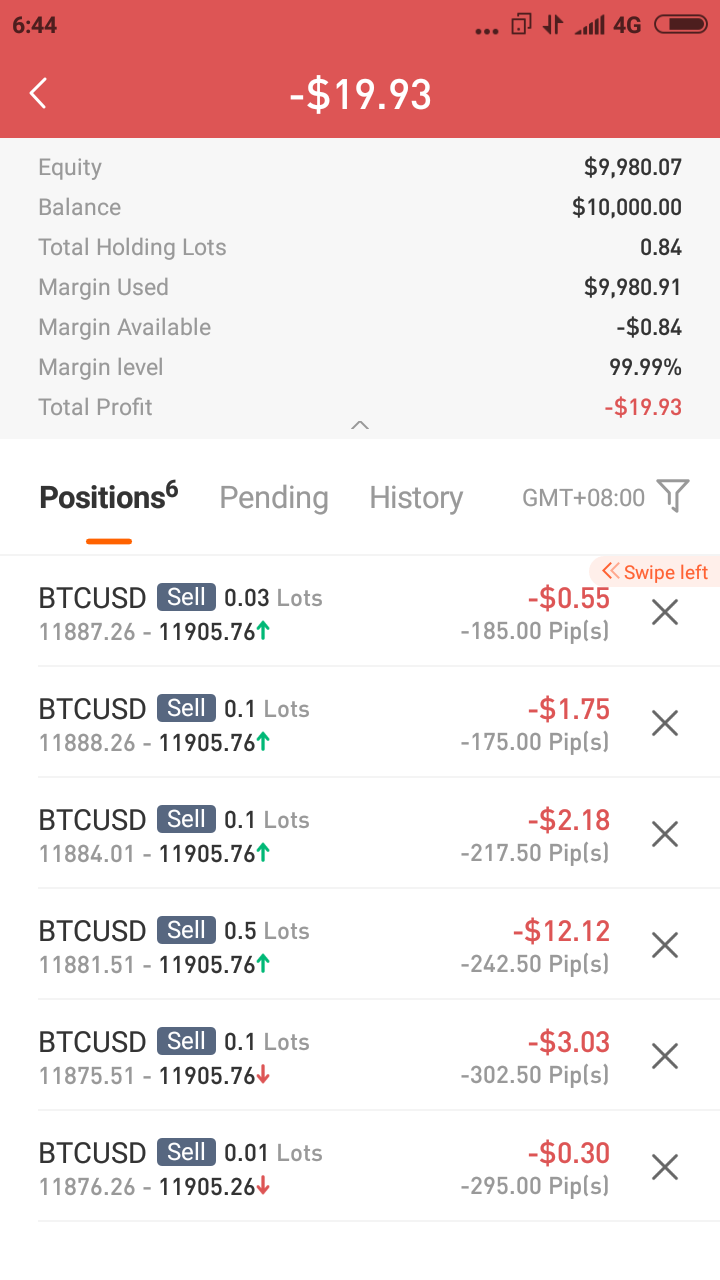Switch to the Pending tab
The image size is (720, 1280).
coord(274,498)
